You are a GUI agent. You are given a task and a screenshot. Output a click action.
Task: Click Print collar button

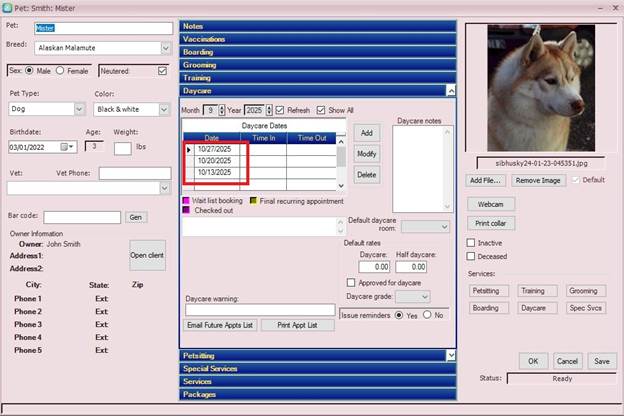490,223
